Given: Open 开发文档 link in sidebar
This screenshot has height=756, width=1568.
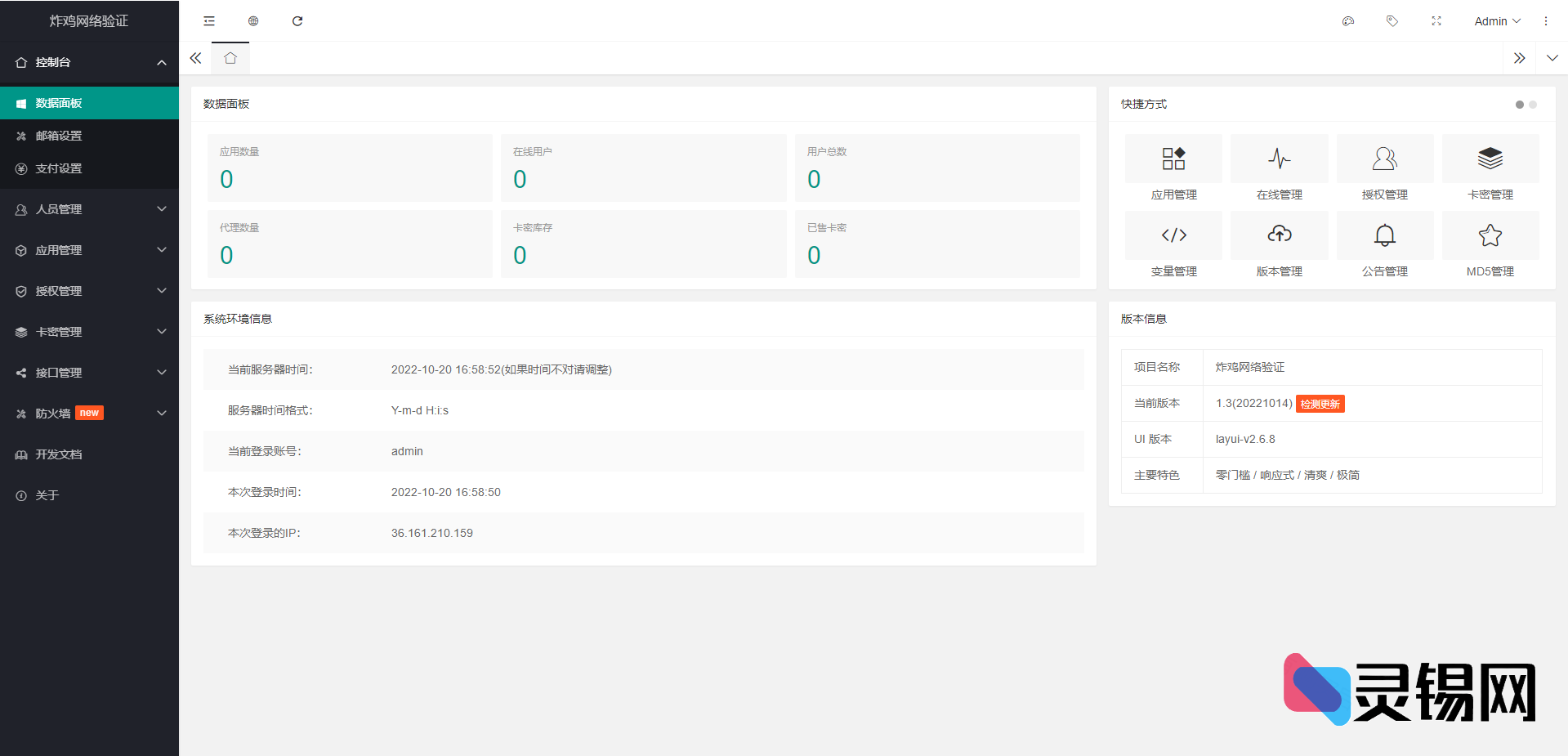Looking at the screenshot, I should point(59,454).
